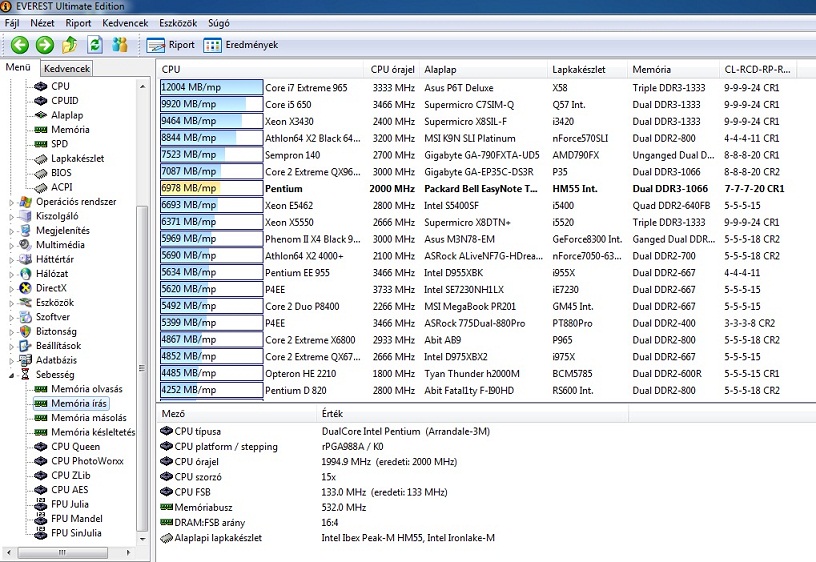Screen dimensions: 816x562
Task: Sort by Alaplap column header
Action: 483,69
